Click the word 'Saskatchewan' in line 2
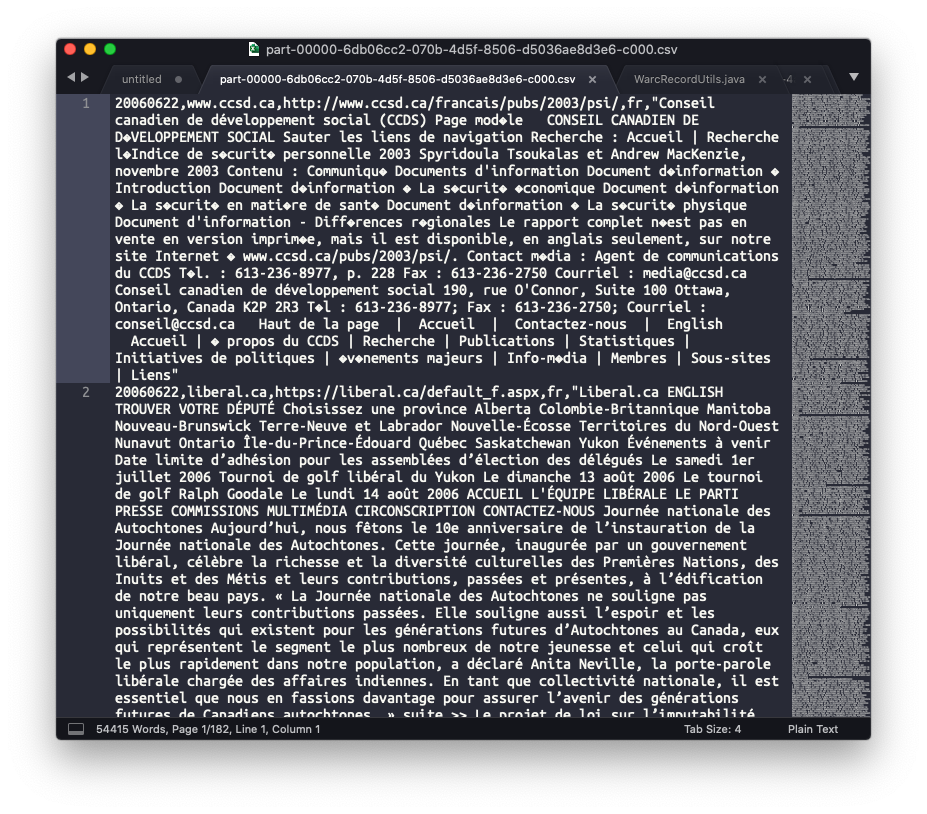Screen dimensions: 927x814 click(523, 443)
